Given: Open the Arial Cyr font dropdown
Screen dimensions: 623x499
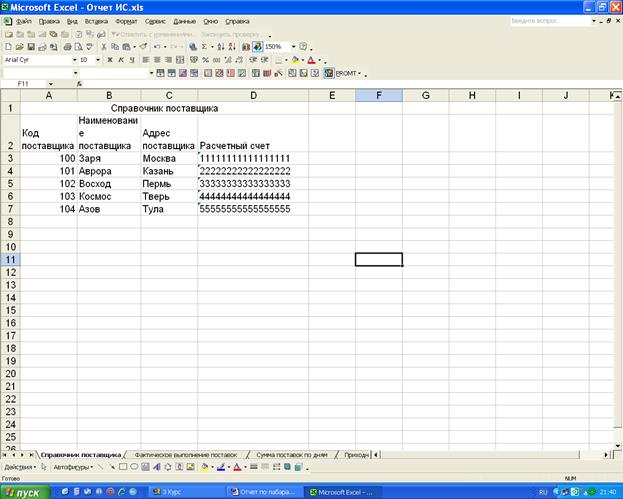Looking at the screenshot, I should 74,60.
